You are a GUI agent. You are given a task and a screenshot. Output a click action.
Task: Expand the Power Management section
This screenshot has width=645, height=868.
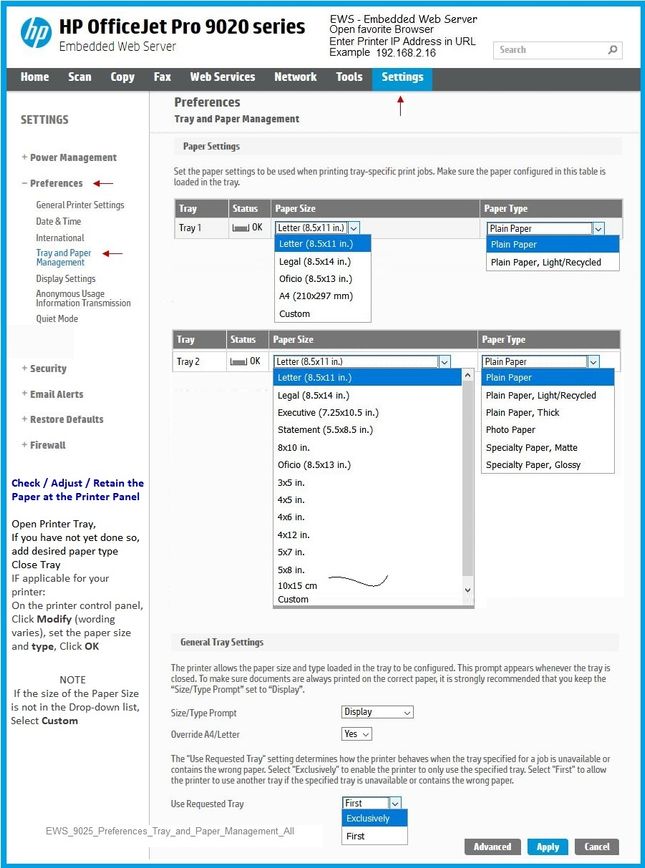pyautogui.click(x=69, y=158)
